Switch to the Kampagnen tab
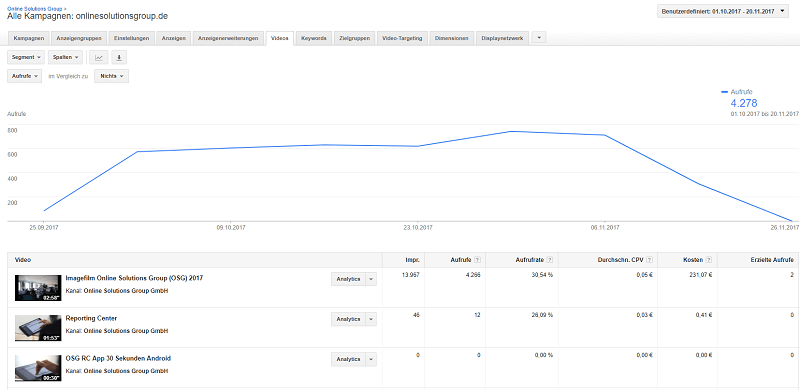800x390 pixels. coord(29,38)
